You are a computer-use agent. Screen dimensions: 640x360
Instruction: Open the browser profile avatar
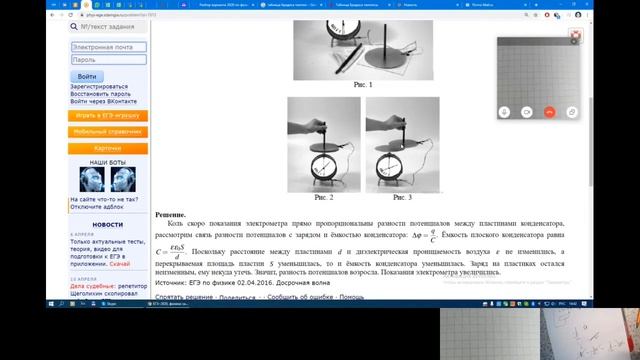pyautogui.click(x=578, y=15)
